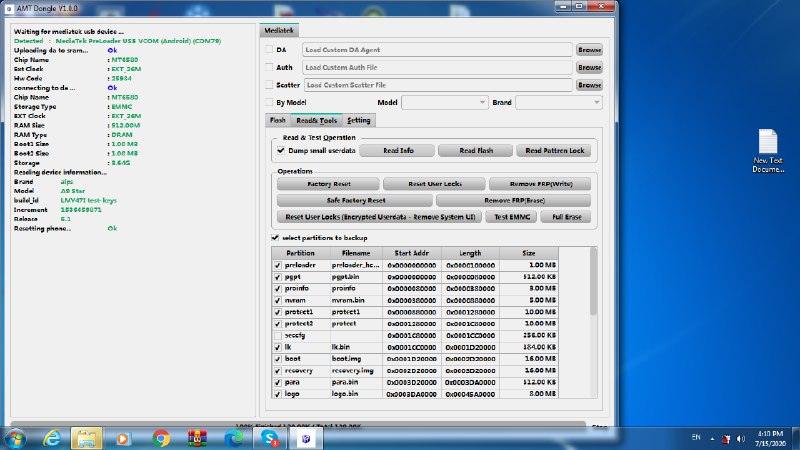This screenshot has width=800, height=450.
Task: Tick the By Model checkbox
Action: coord(269,102)
